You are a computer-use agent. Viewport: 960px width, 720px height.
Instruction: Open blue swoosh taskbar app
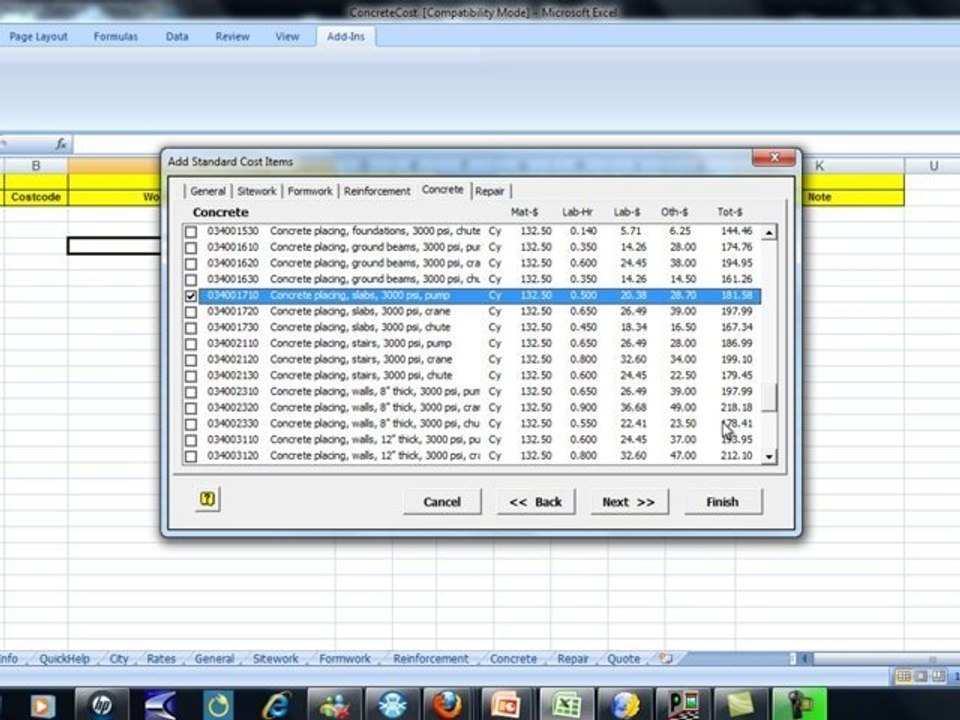(x=160, y=705)
